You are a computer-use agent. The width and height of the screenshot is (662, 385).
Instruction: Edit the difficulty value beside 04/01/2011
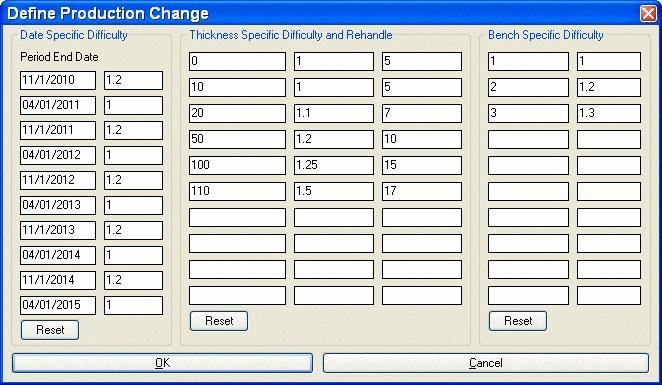coord(133,105)
